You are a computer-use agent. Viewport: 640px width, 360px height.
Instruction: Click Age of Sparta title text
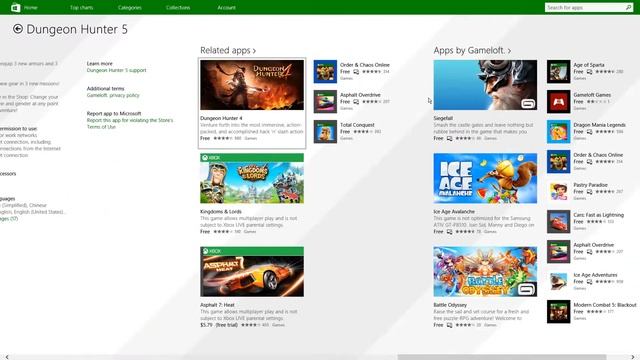tap(589, 65)
